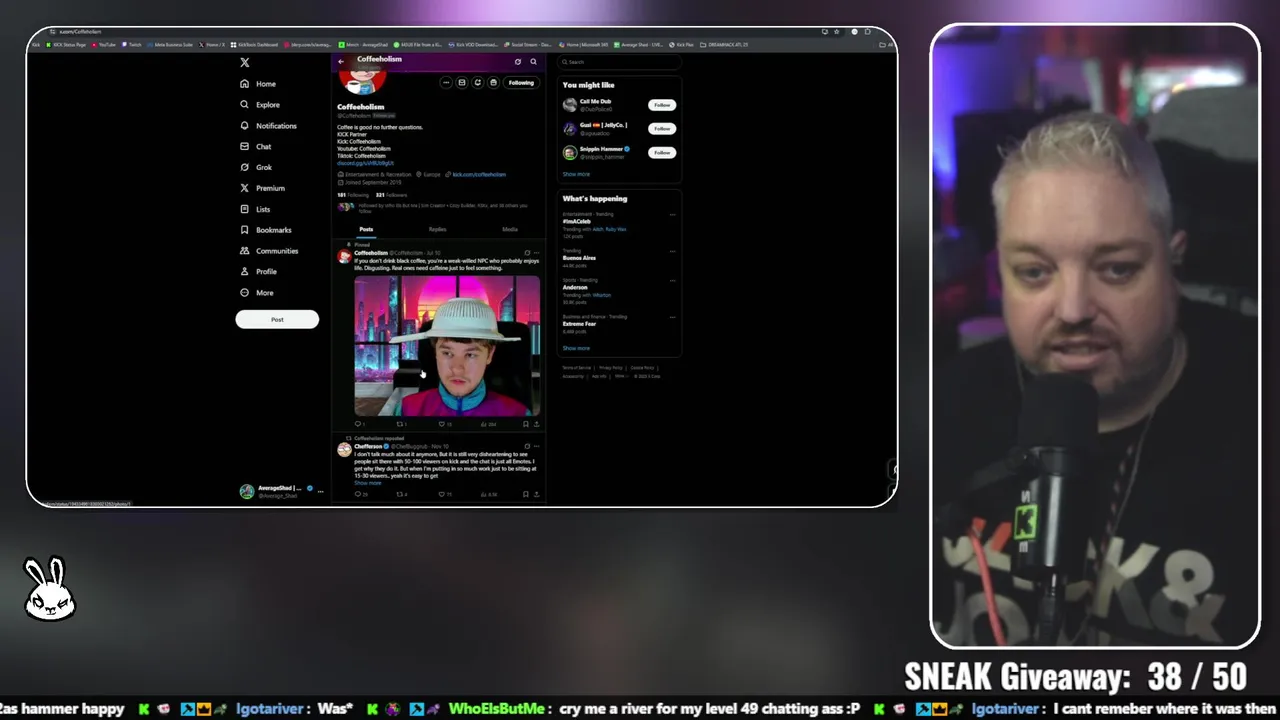This screenshot has width=1280, height=720.
Task: Open the KickTools Dashboard bookmark
Action: coord(254,45)
